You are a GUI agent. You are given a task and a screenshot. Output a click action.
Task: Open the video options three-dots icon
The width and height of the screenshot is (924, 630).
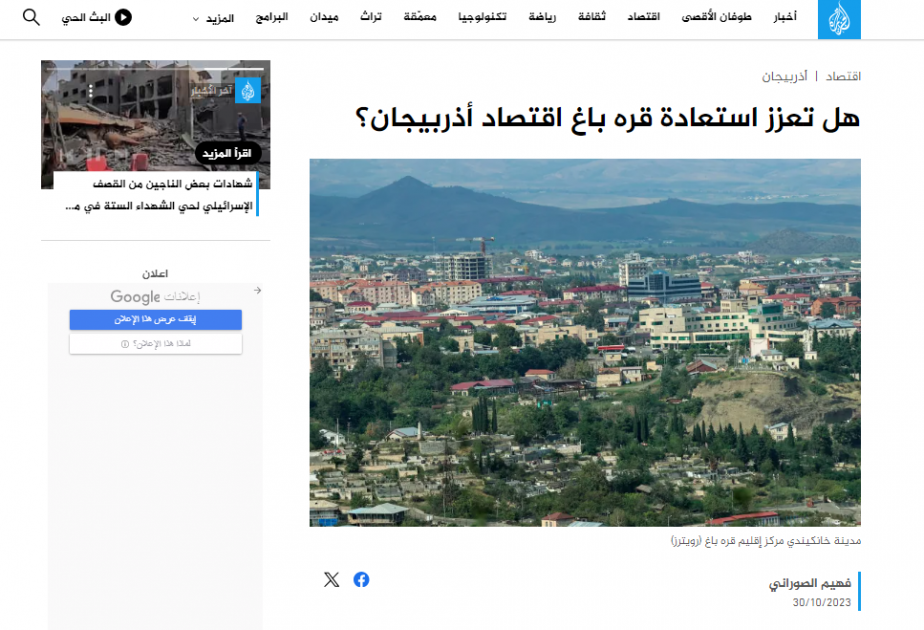(91, 91)
